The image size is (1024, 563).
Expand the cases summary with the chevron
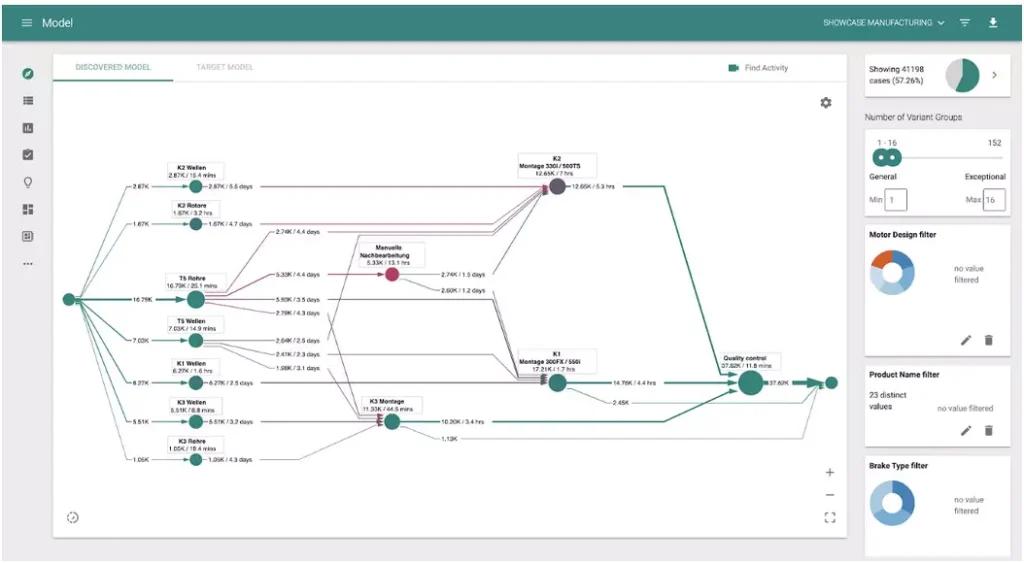click(994, 75)
